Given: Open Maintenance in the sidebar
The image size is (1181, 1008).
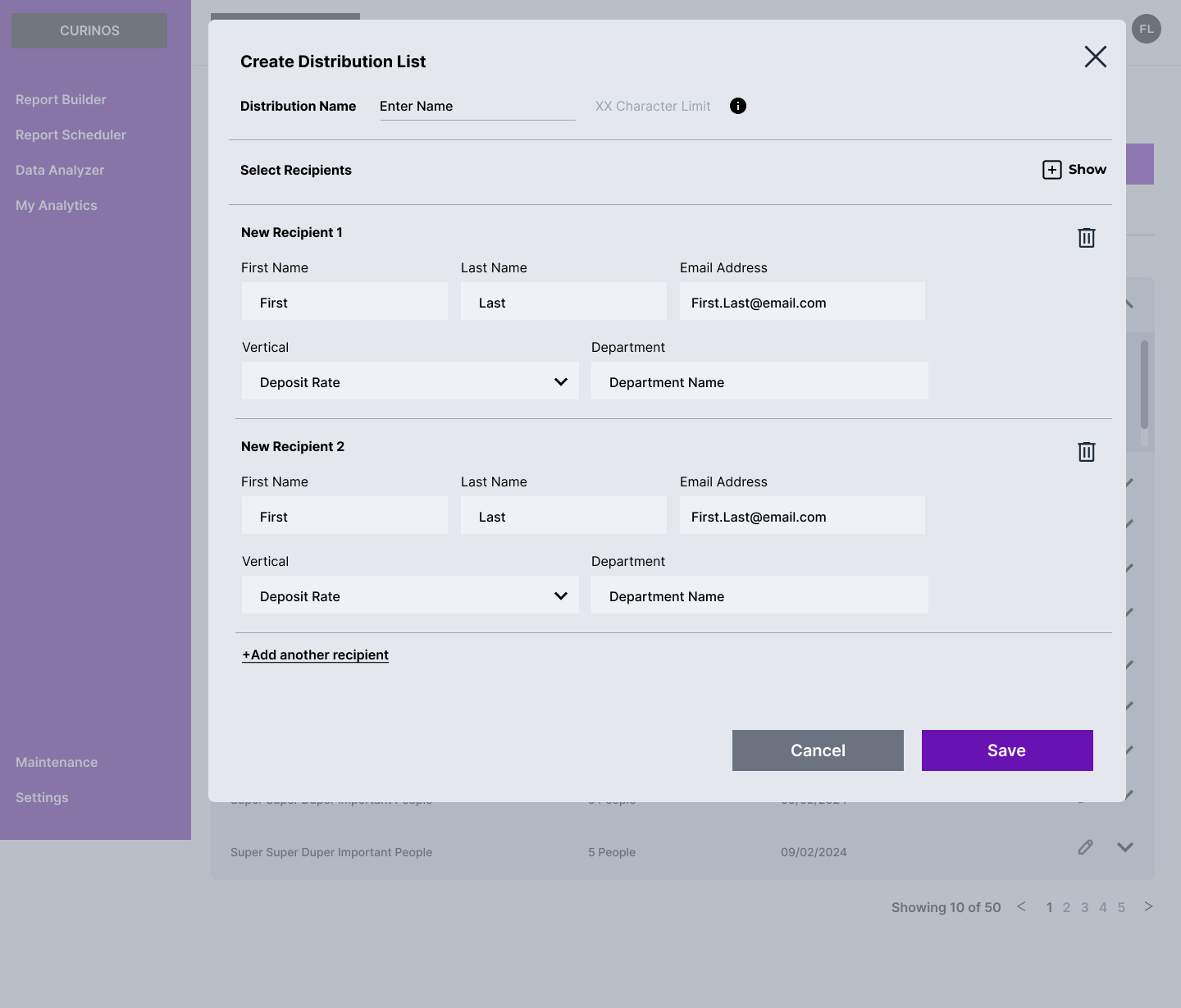Looking at the screenshot, I should (x=57, y=762).
